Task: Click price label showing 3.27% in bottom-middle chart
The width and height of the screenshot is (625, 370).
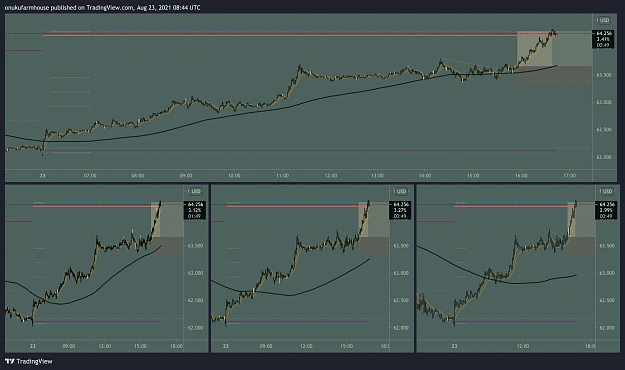Action: [400, 210]
